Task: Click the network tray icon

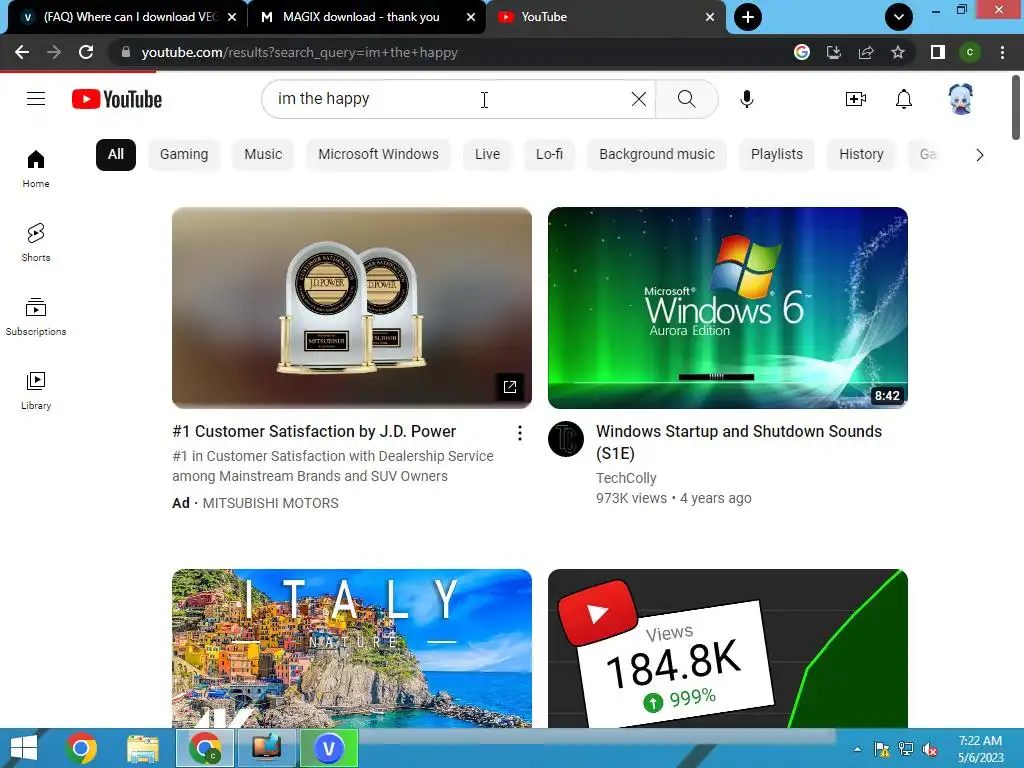Action: point(906,749)
